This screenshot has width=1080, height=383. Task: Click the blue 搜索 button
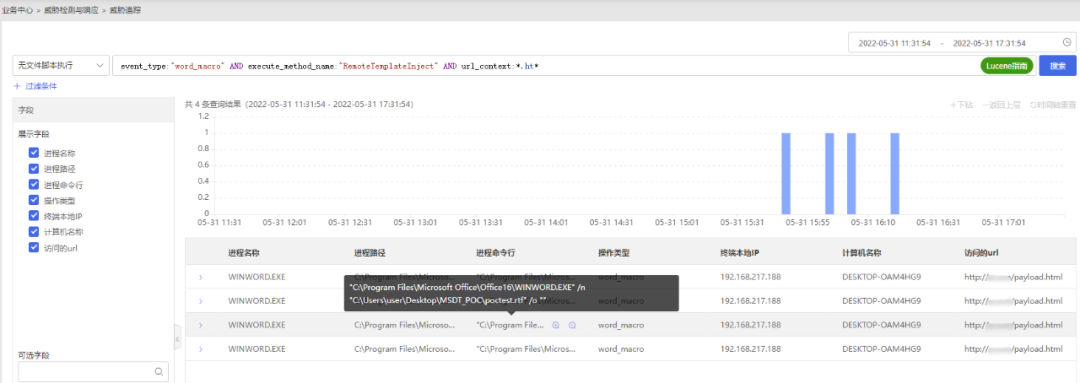pos(1057,65)
